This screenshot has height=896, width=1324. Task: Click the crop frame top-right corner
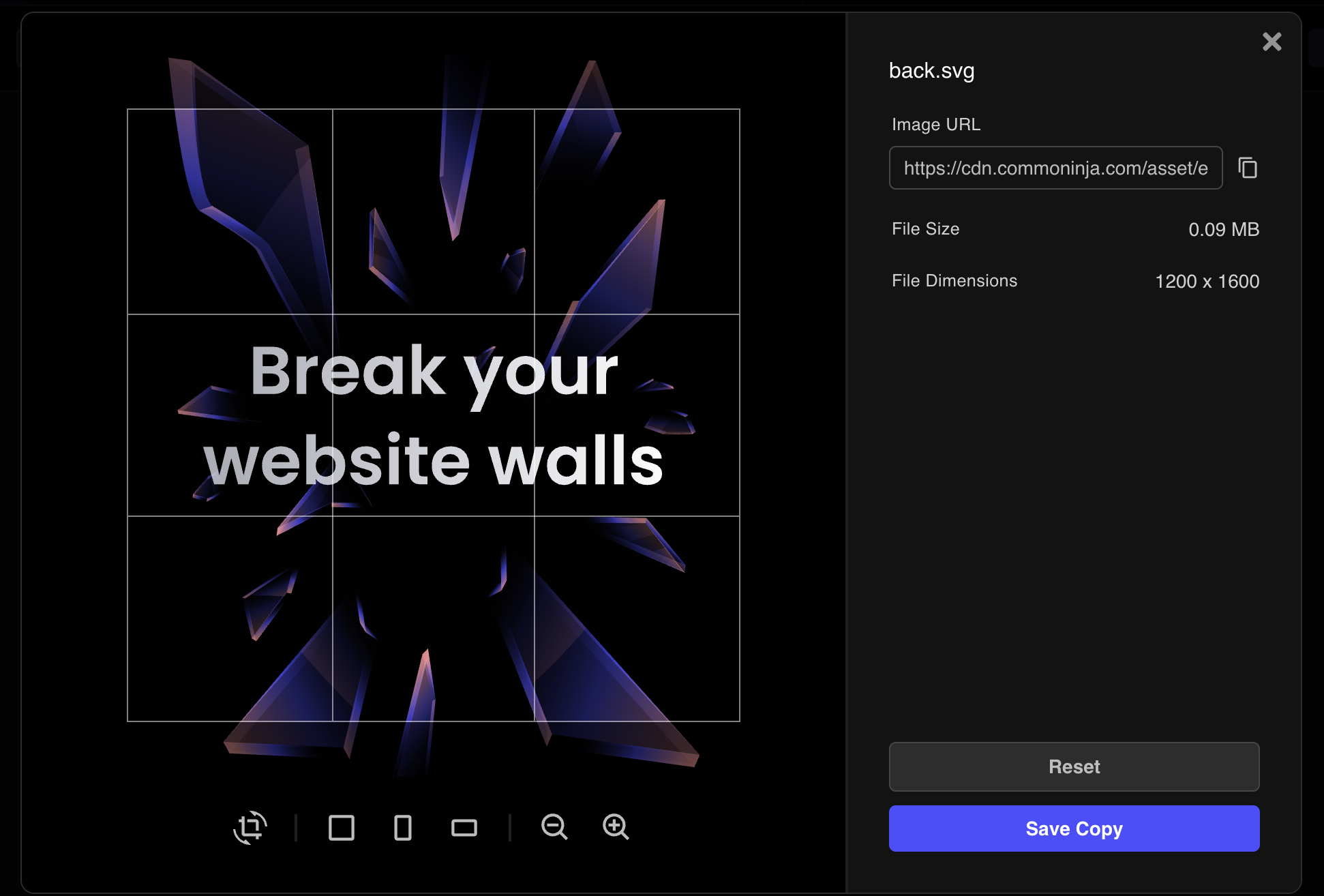pyautogui.click(x=740, y=109)
